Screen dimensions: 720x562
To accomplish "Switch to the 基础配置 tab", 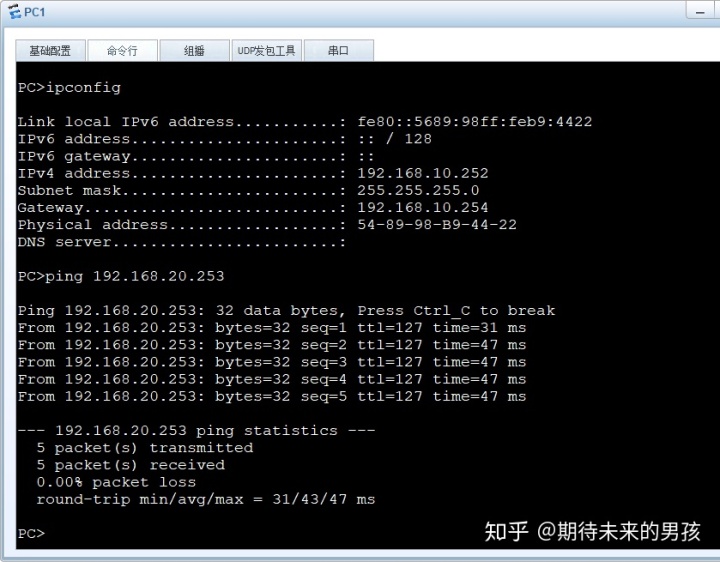I will [x=51, y=51].
